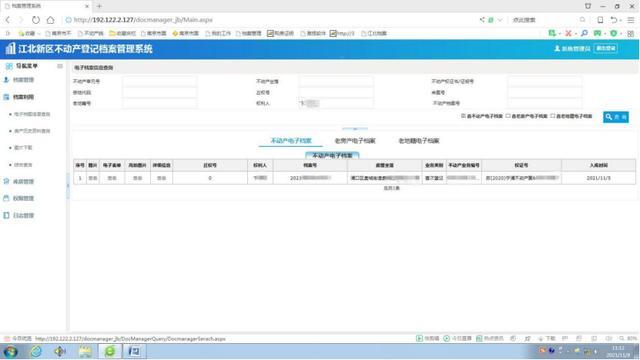Select 房产历史资料查询 in the sidebar tree
The image size is (640, 360).
coord(32,131)
